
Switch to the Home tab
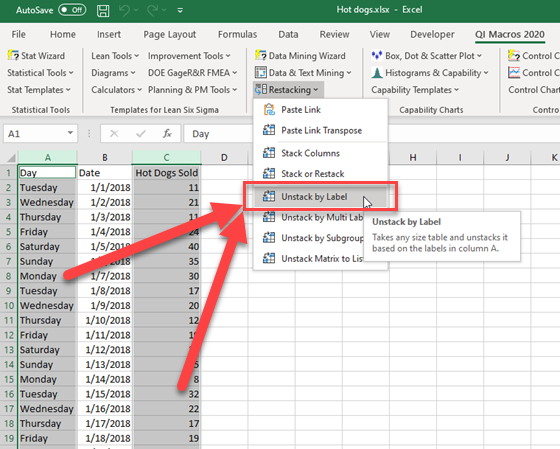click(63, 34)
